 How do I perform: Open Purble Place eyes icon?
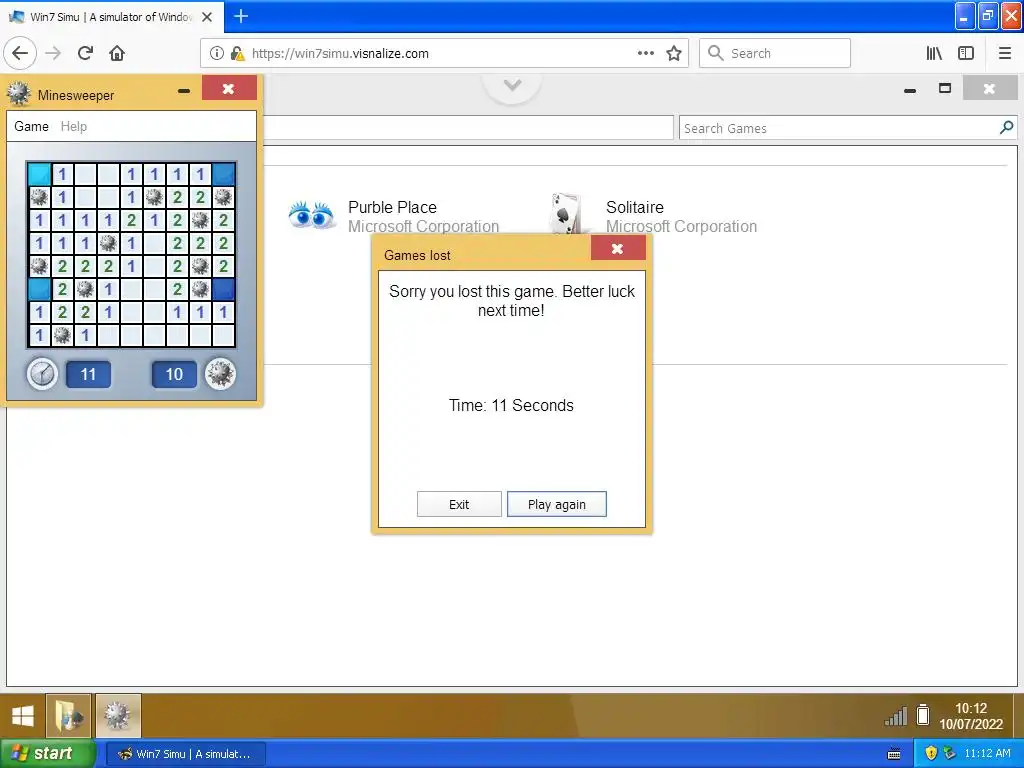click(312, 216)
